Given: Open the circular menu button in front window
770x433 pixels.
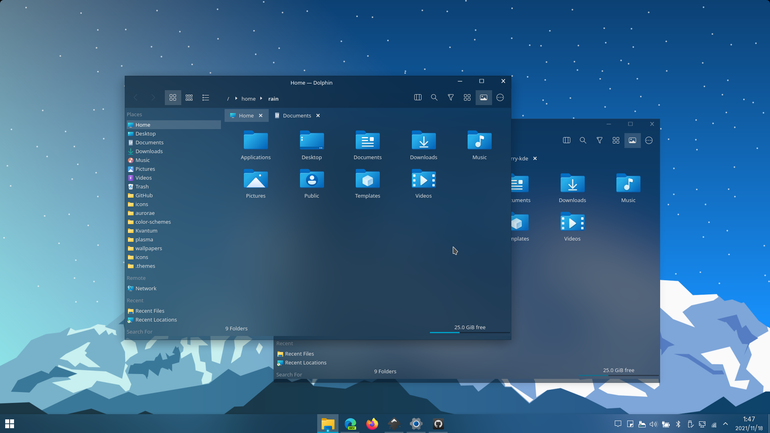Looking at the screenshot, I should point(500,98).
